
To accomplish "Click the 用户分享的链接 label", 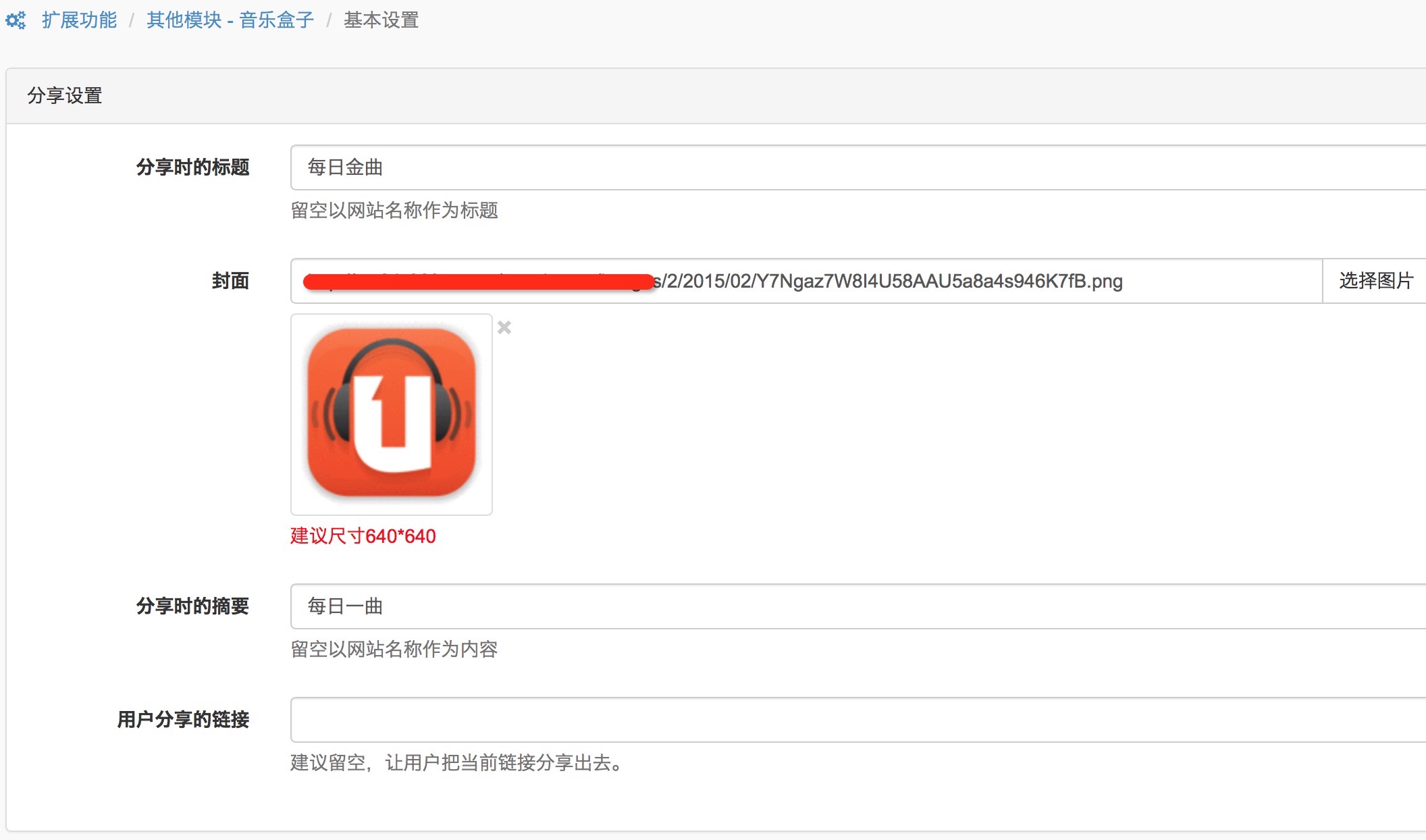I will (x=184, y=720).
